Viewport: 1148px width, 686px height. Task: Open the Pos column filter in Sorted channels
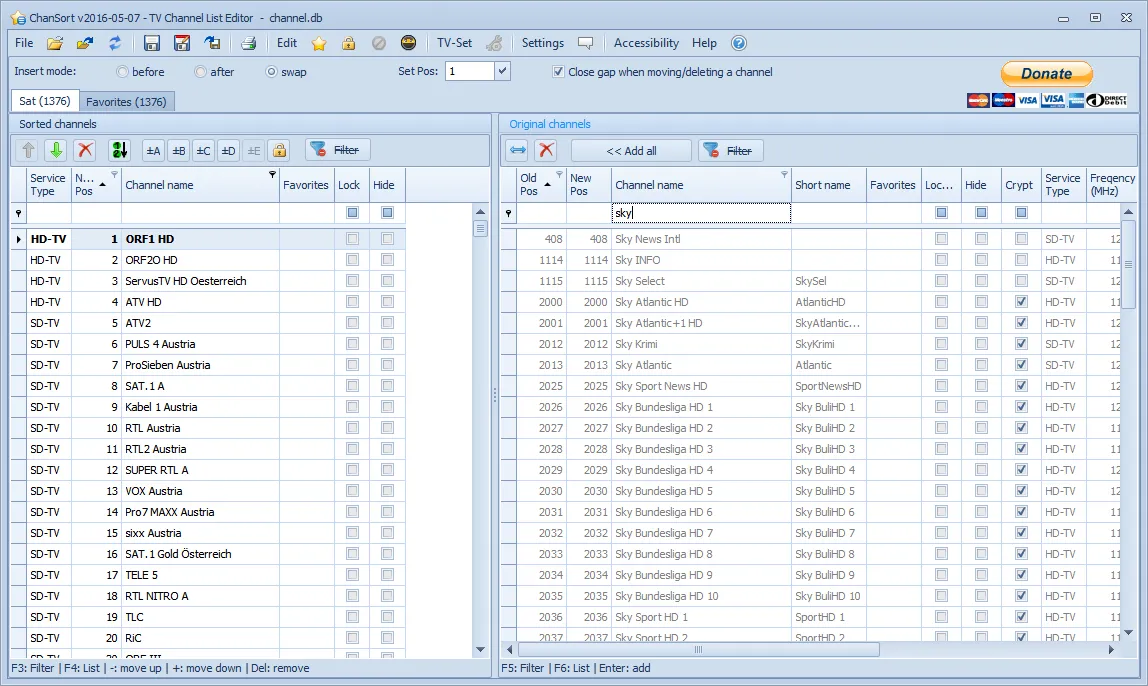coord(114,174)
